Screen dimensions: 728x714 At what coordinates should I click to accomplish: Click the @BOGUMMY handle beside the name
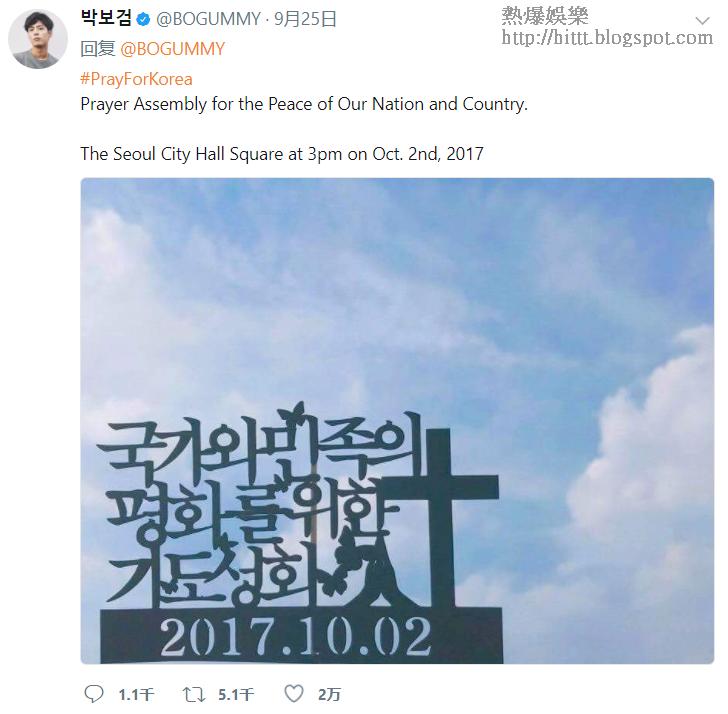[x=208, y=19]
